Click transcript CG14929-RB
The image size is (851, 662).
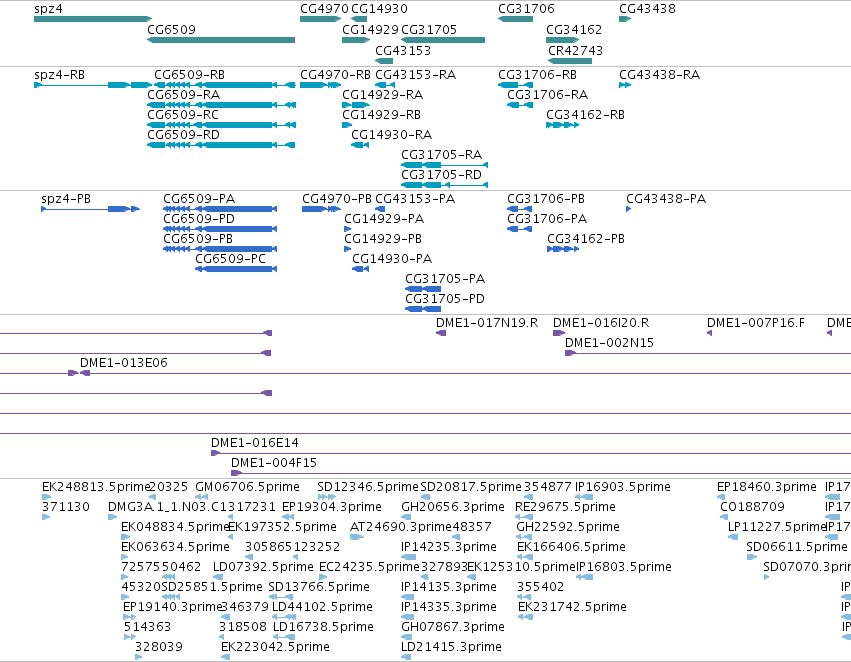(347, 125)
